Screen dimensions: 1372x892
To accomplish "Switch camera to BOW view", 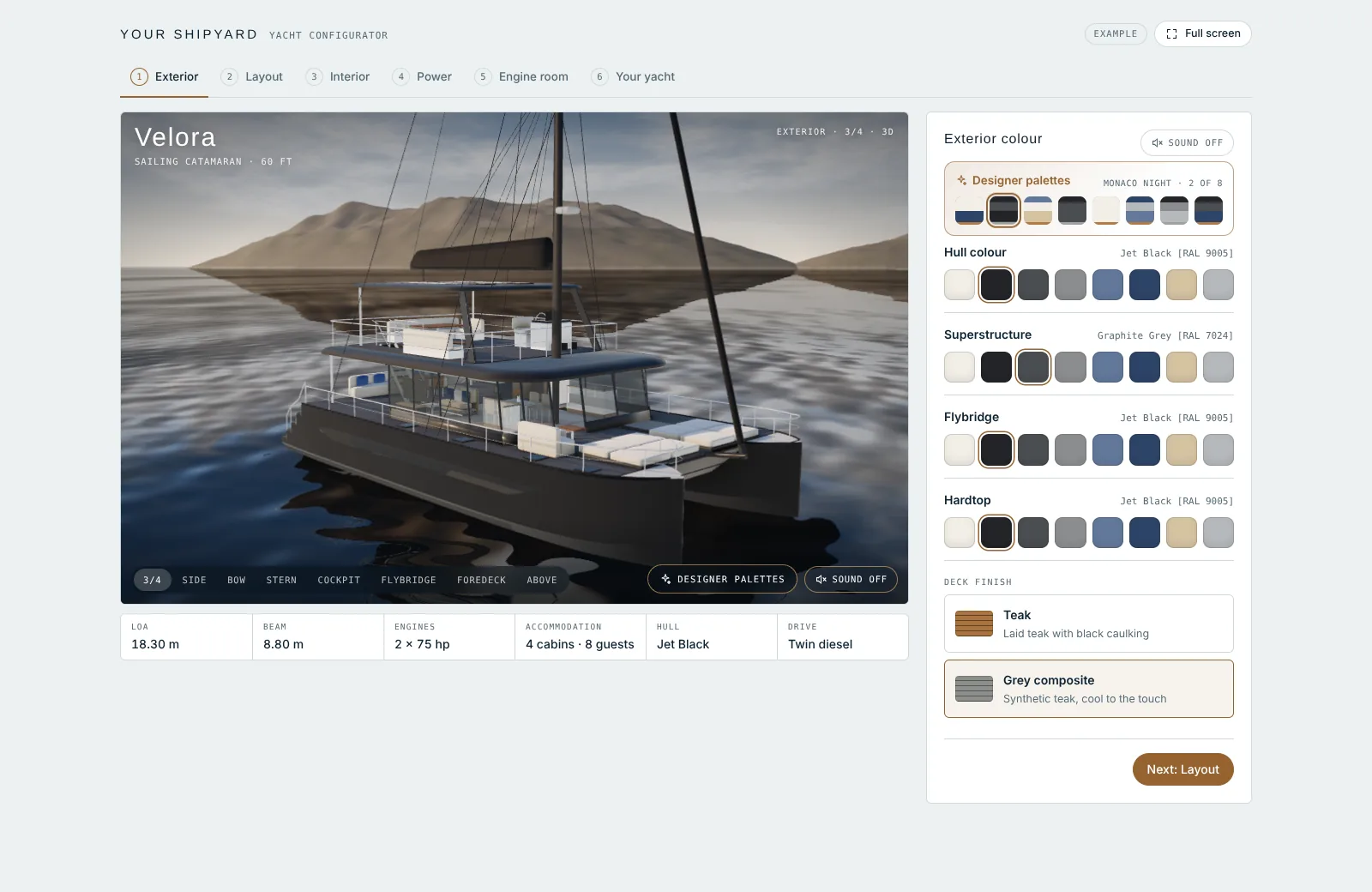I will tap(237, 580).
